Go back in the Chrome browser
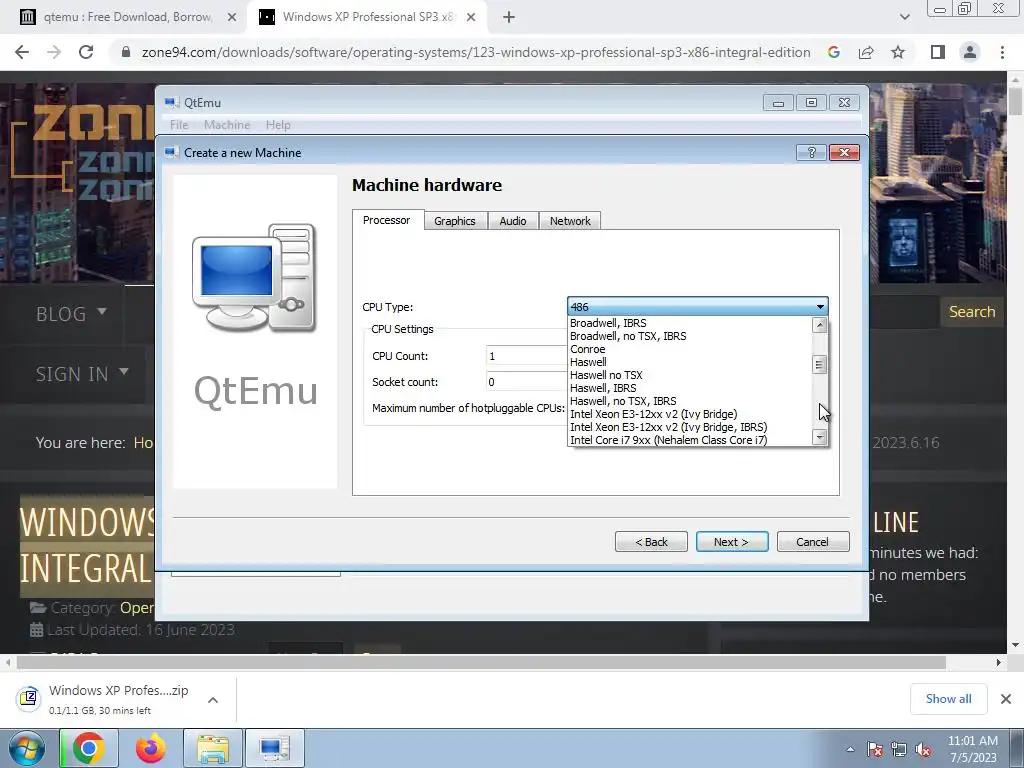This screenshot has width=1024, height=768. [x=22, y=52]
